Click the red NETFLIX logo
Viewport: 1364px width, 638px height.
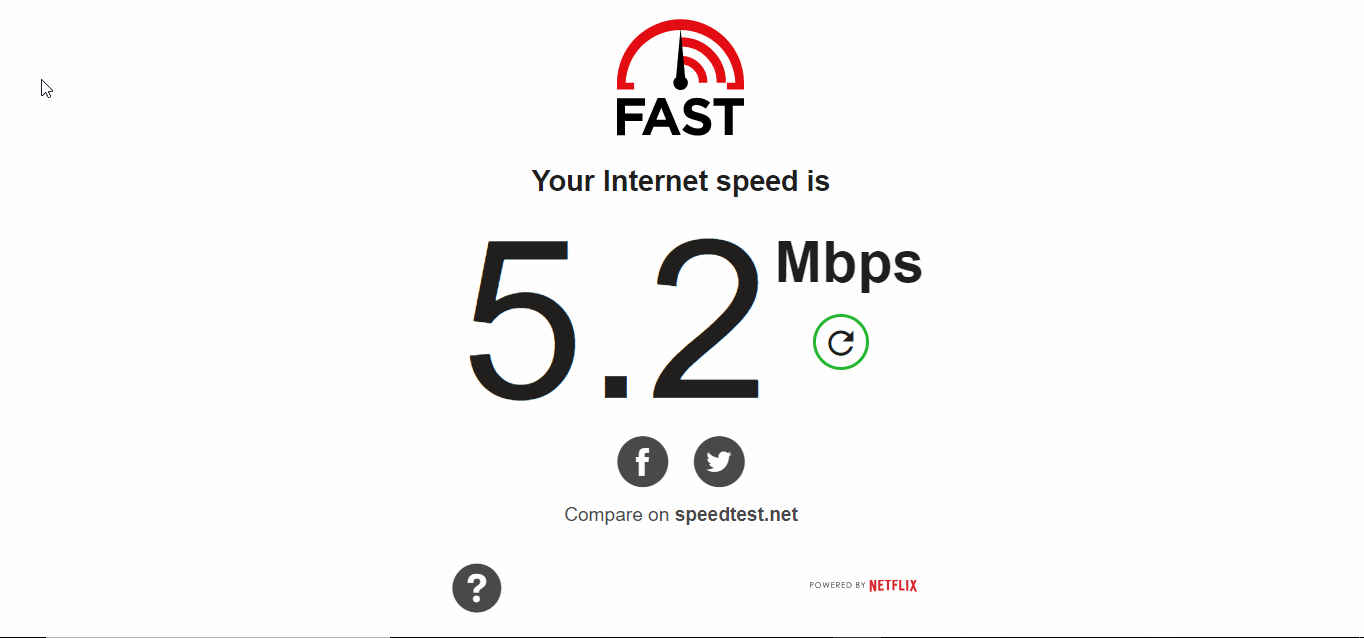coord(893,586)
